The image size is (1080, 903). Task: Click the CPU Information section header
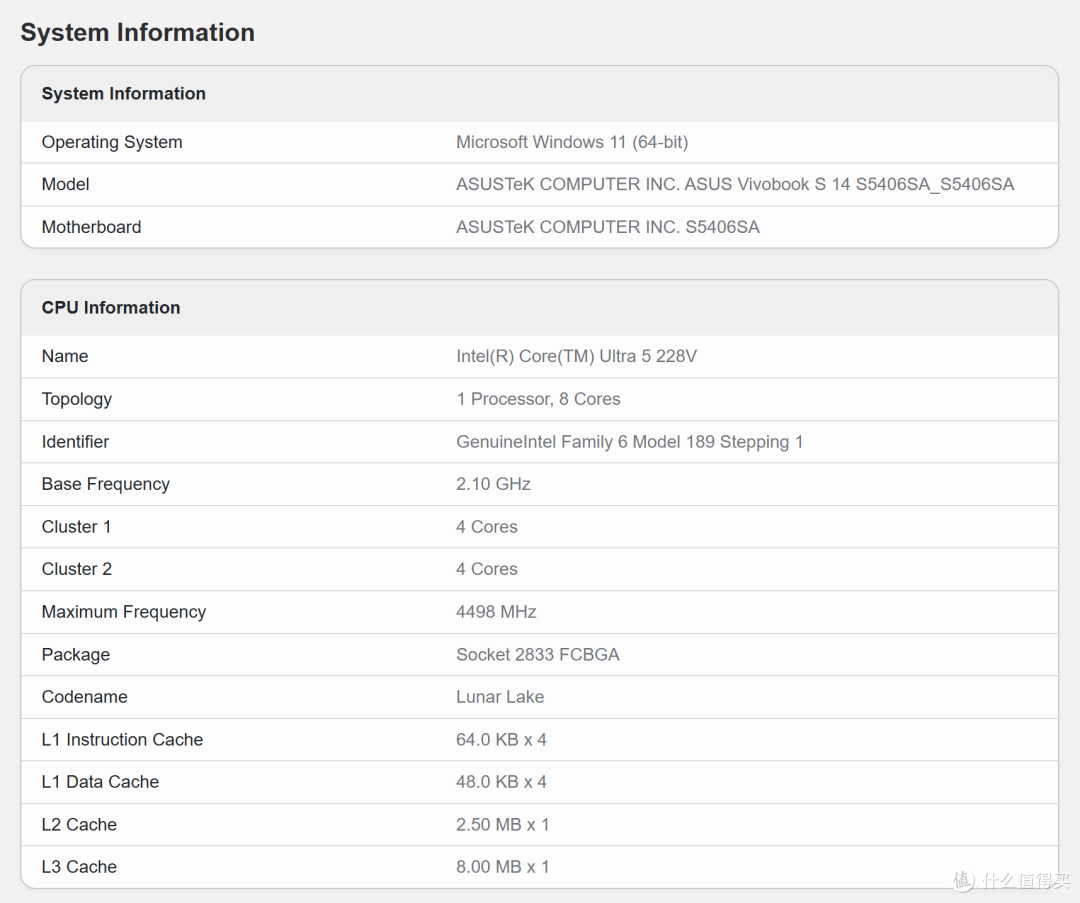click(111, 307)
